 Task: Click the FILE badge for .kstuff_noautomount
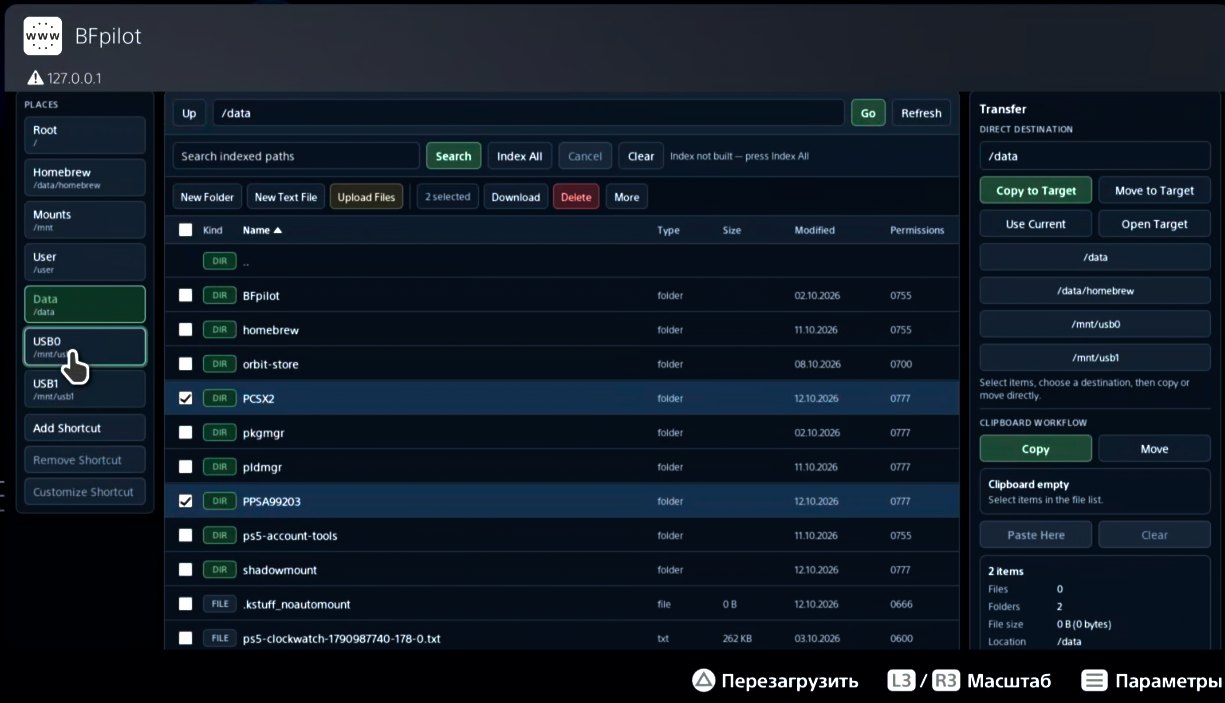(x=219, y=604)
